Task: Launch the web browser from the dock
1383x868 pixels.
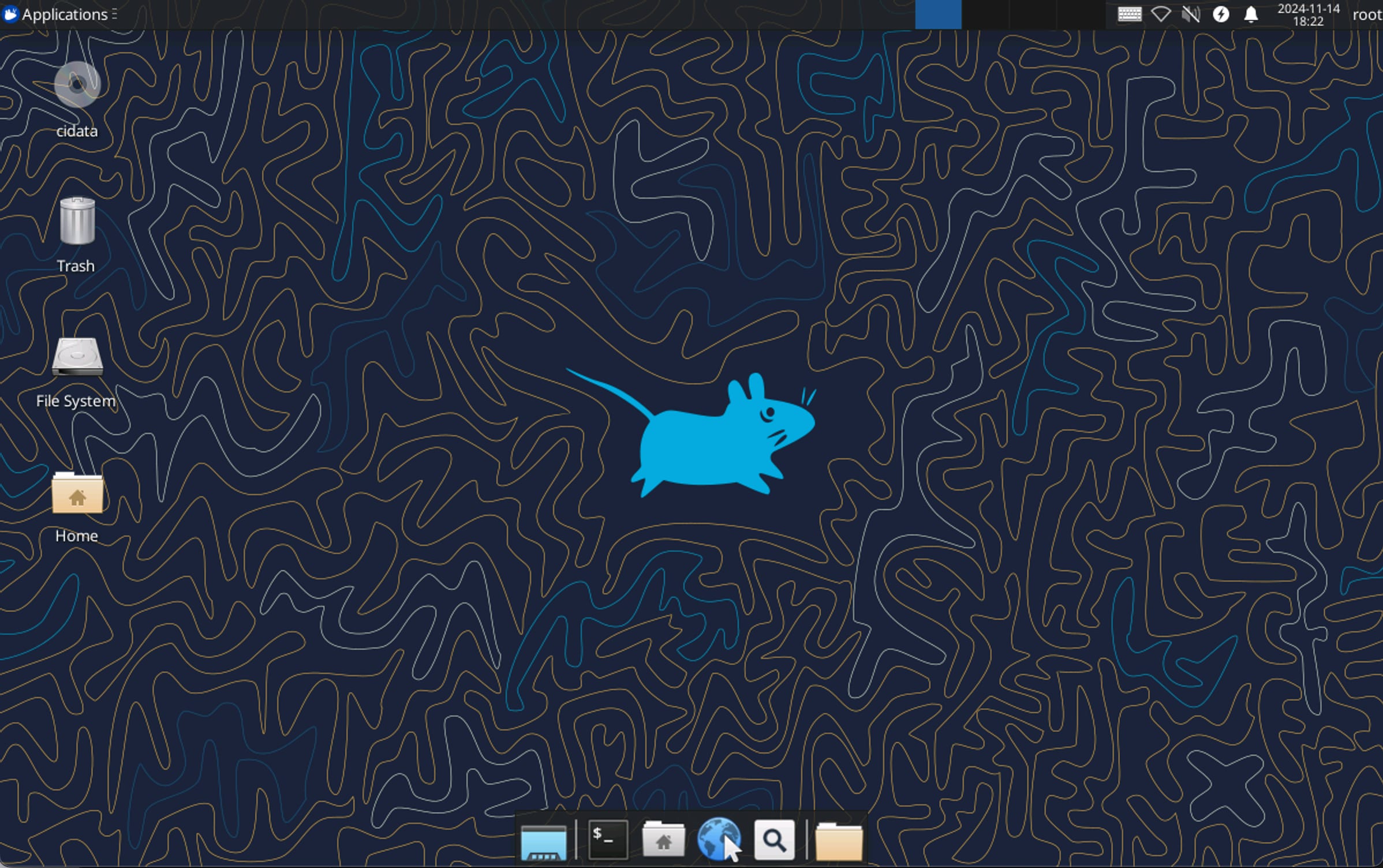Action: pyautogui.click(x=719, y=840)
